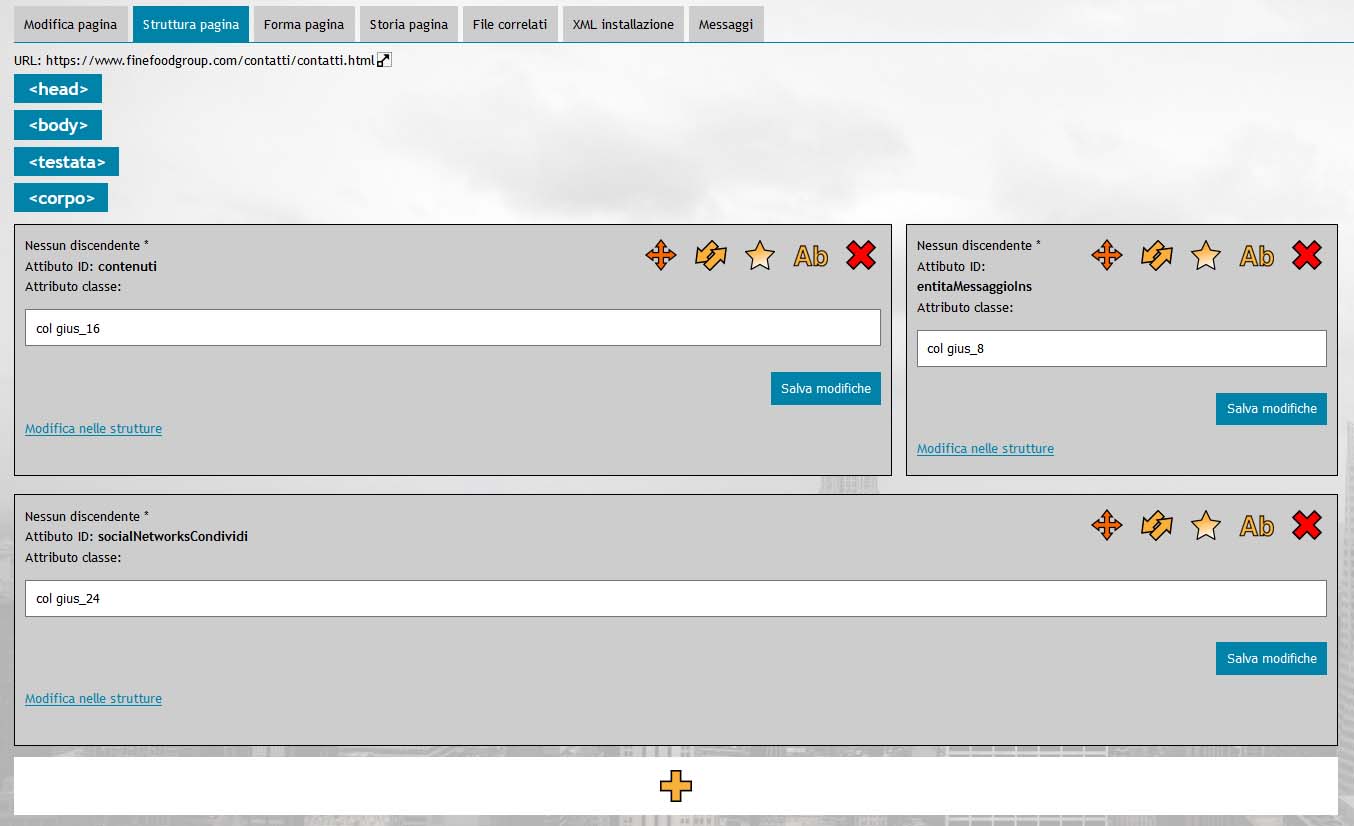Save changes for the contenuti block
Image resolution: width=1354 pixels, height=826 pixels.
pos(825,388)
